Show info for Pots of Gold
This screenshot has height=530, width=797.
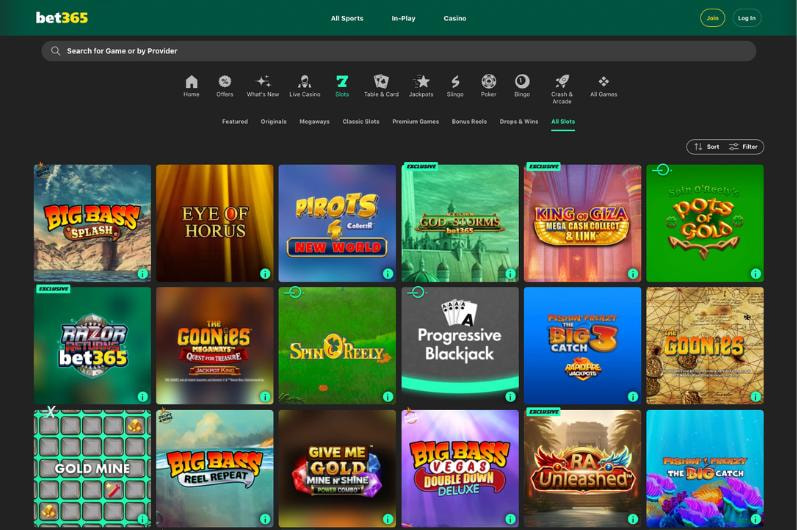point(756,274)
